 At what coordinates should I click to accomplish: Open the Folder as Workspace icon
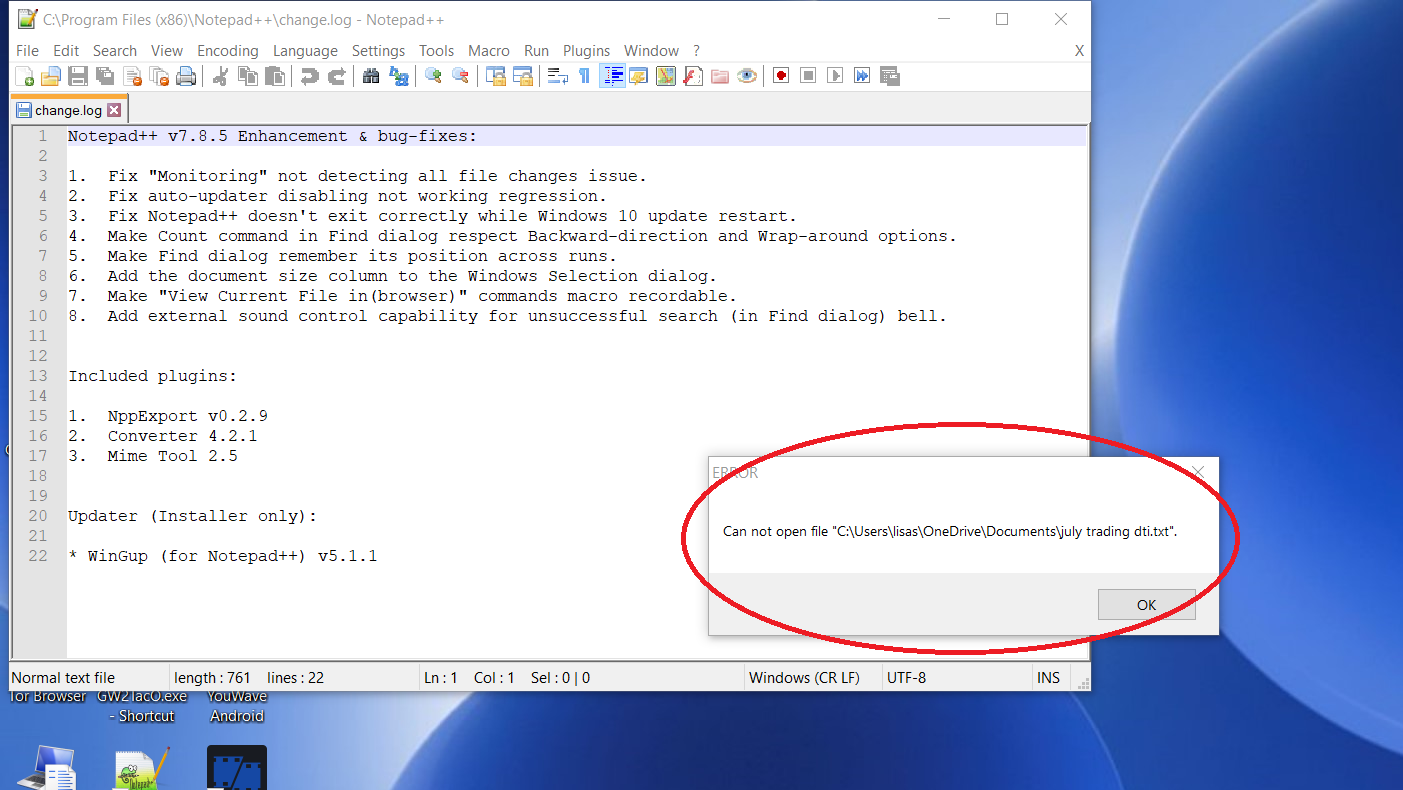(720, 76)
